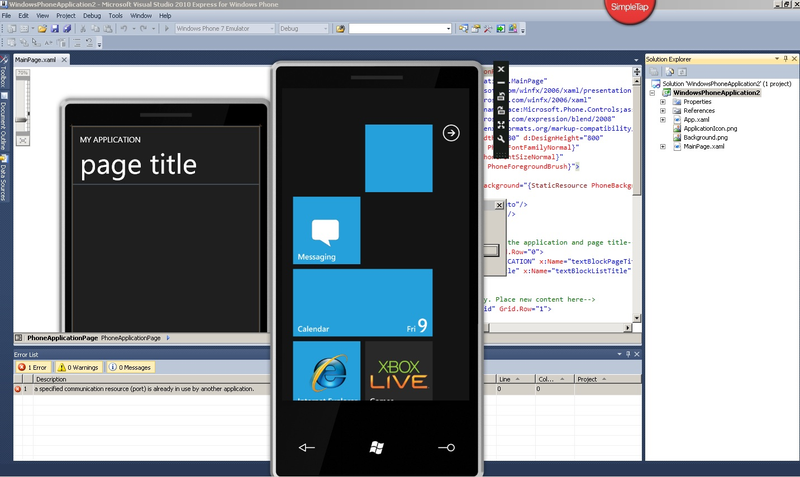Screen dimensions: 800x477
Task: Open the Debug configuration dropdown
Action: (326, 29)
